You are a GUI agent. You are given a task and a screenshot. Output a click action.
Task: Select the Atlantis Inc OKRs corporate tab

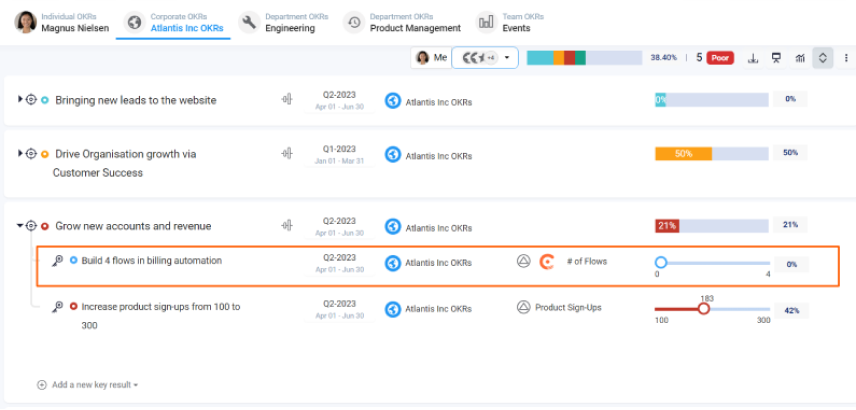point(173,22)
